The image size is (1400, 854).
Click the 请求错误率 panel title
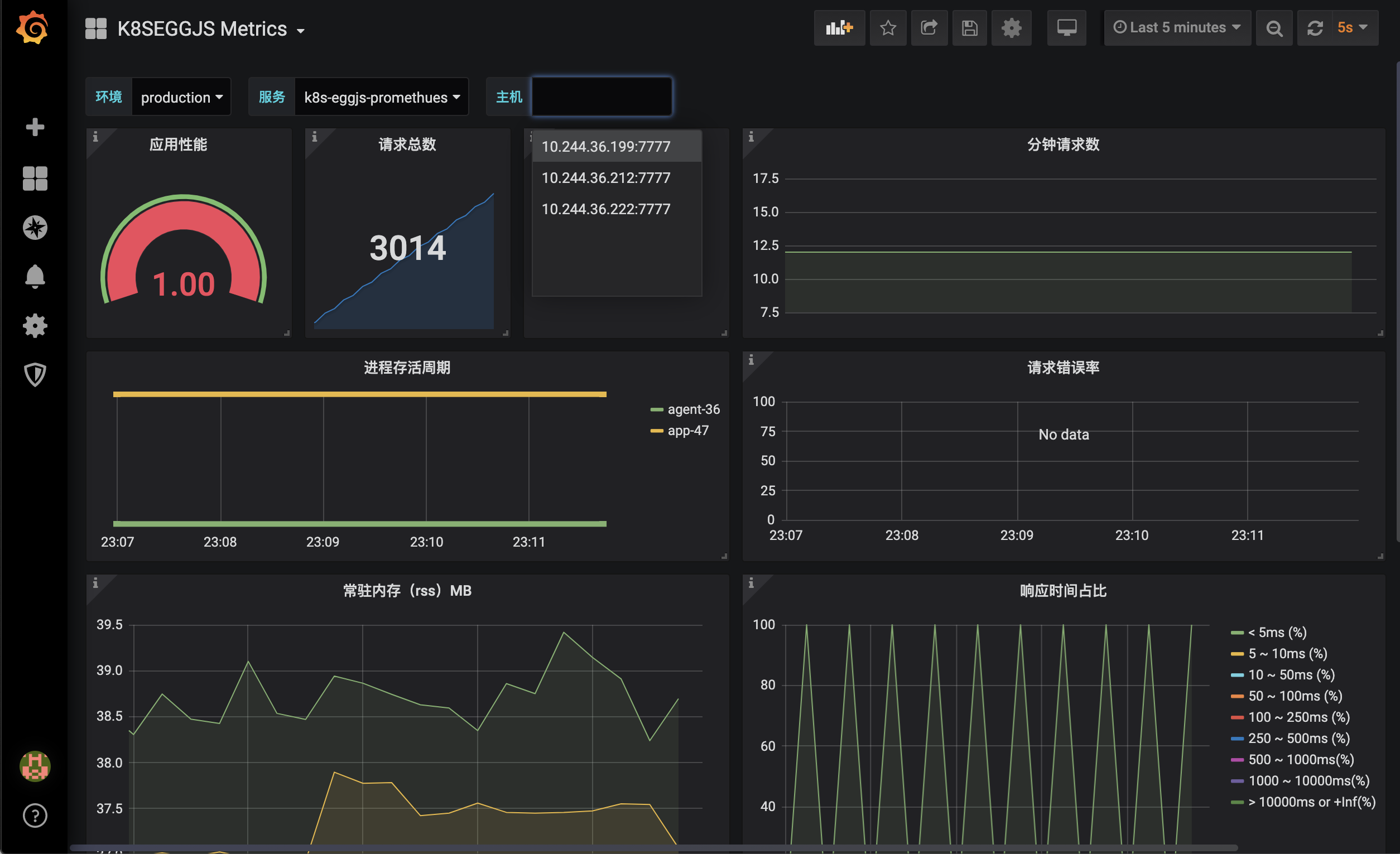[x=1062, y=368]
